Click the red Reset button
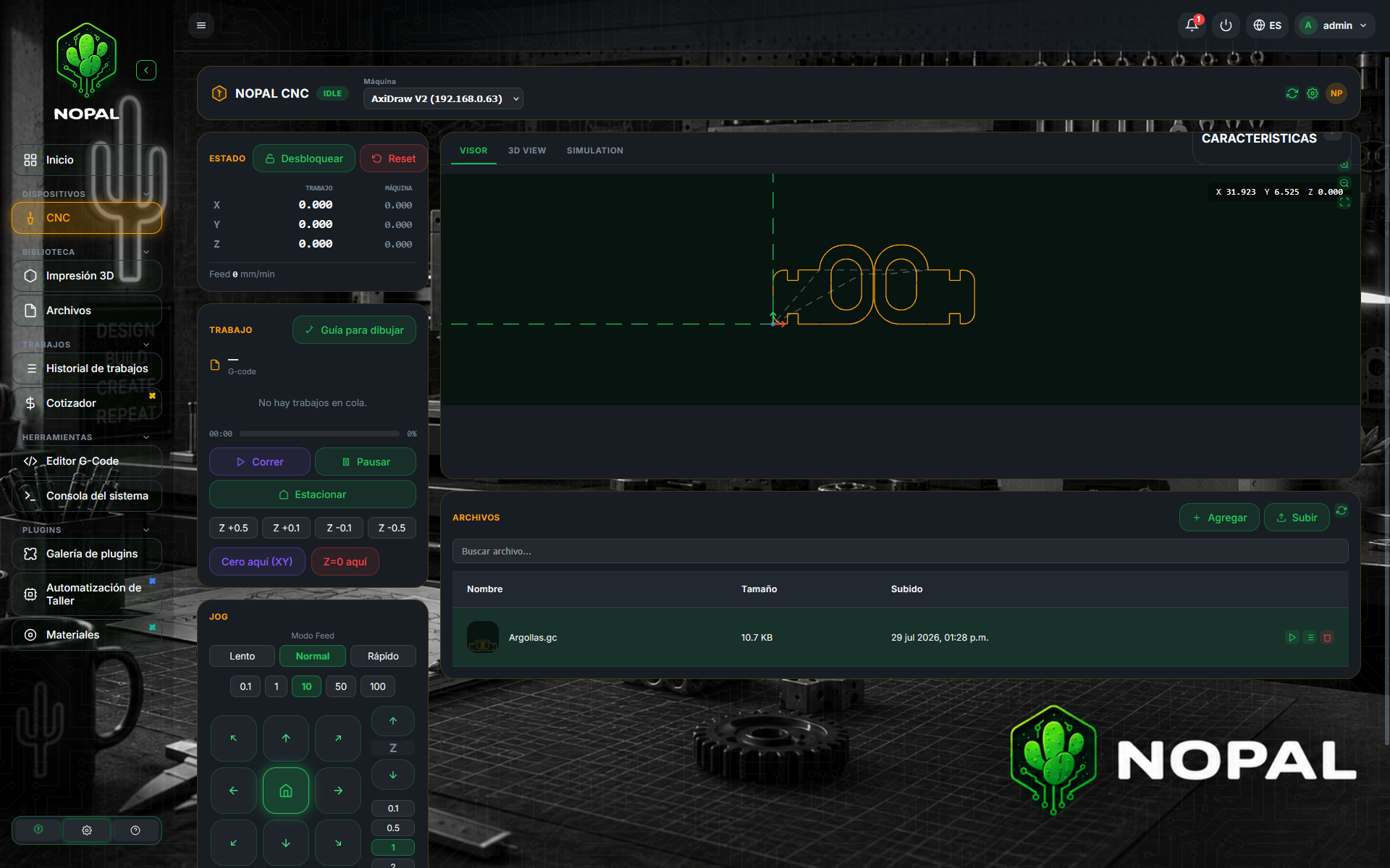1390x868 pixels. coord(394,159)
